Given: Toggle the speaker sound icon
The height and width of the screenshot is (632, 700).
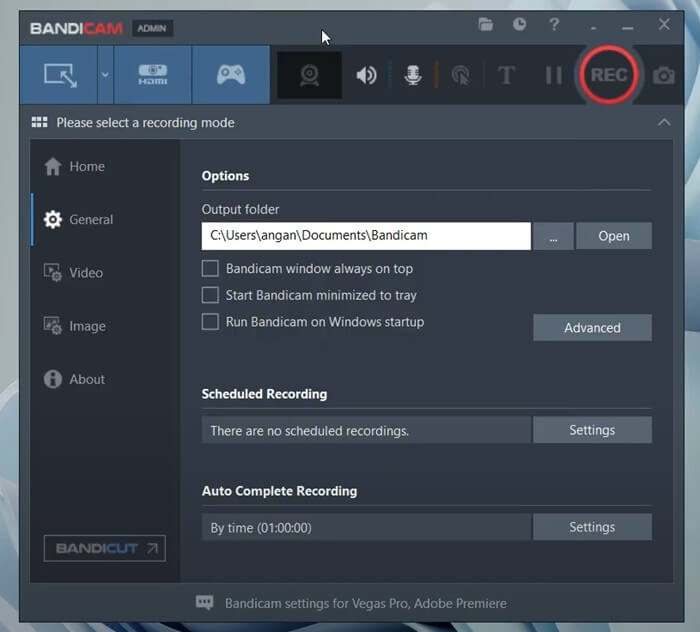Looking at the screenshot, I should click(x=367, y=75).
